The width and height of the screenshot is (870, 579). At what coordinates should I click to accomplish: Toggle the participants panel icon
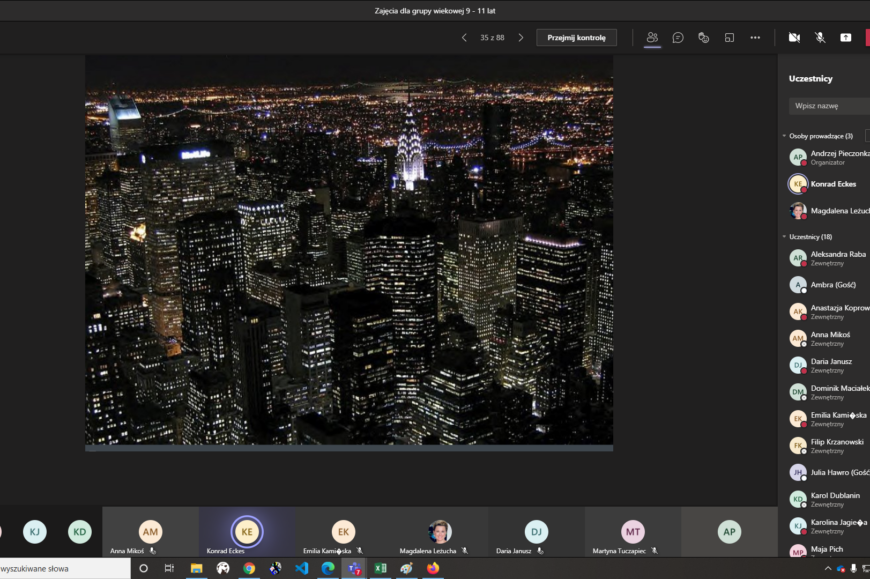click(x=652, y=38)
